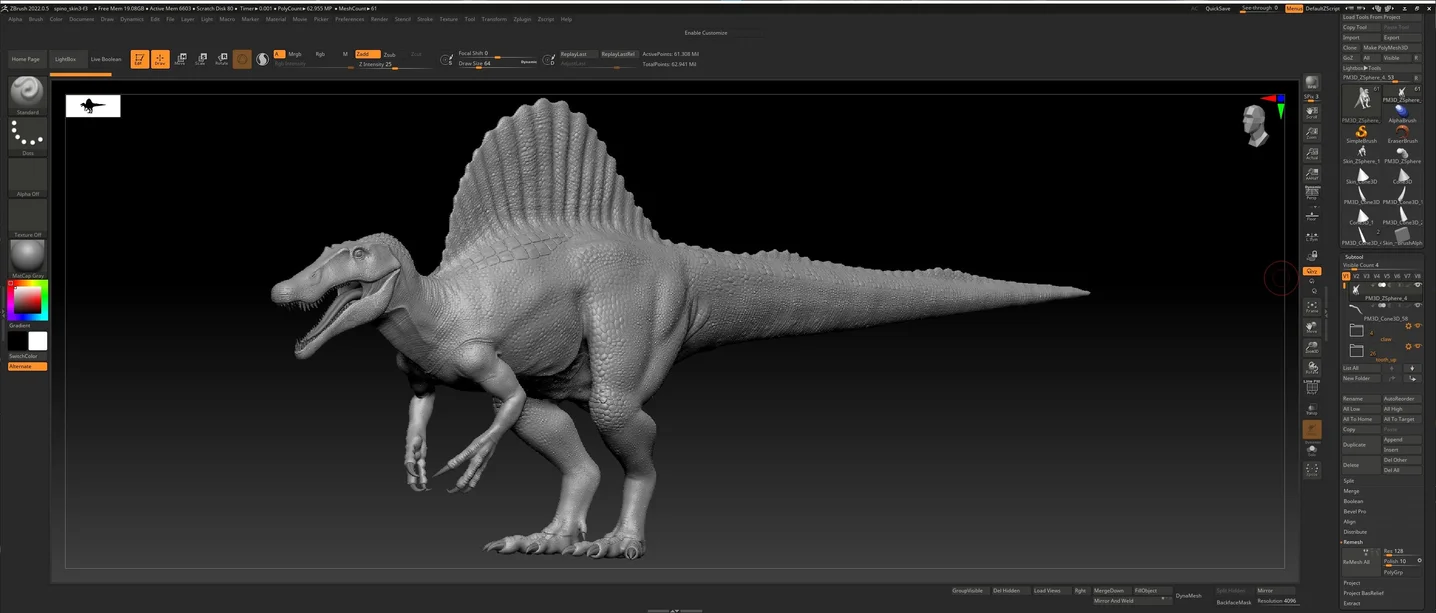Open the Zplugin menu
Screen dimensions: 1436x613
coord(522,19)
